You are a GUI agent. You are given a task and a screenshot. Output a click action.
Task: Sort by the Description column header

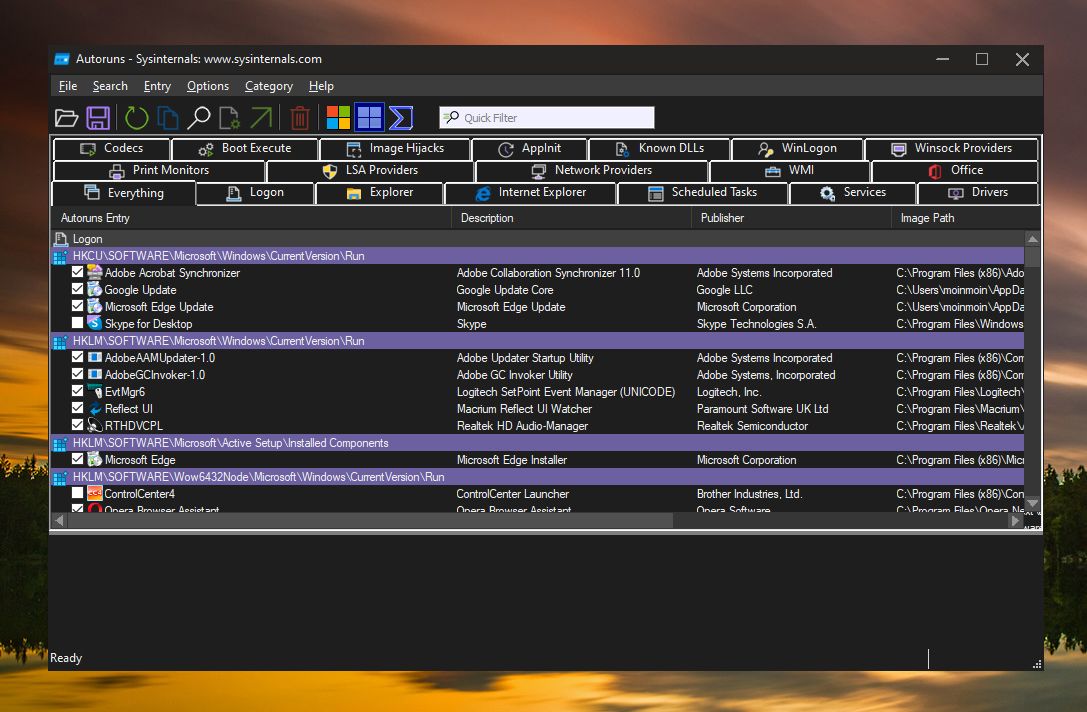(x=571, y=218)
